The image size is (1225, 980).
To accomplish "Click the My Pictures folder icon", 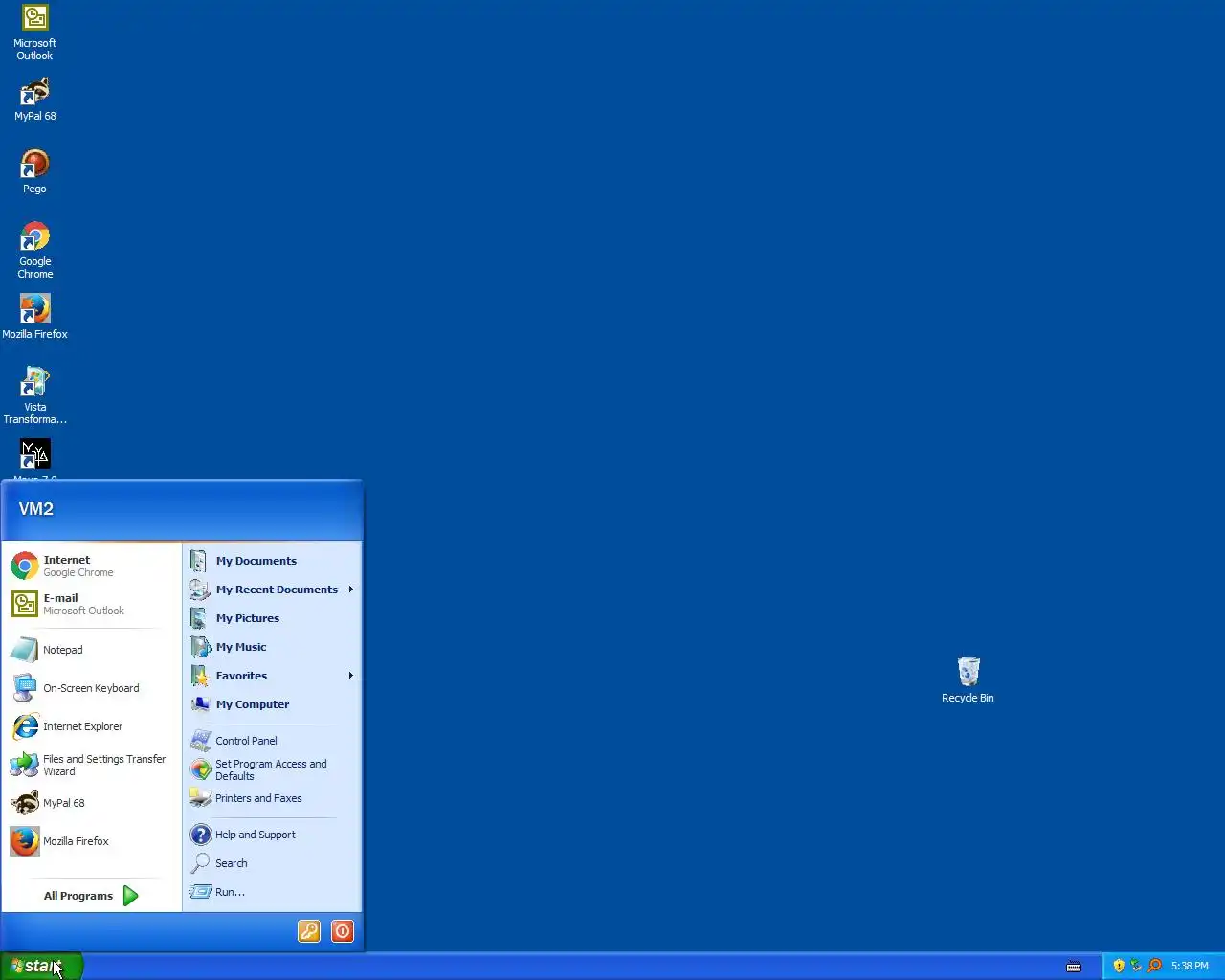I will coord(199,618).
